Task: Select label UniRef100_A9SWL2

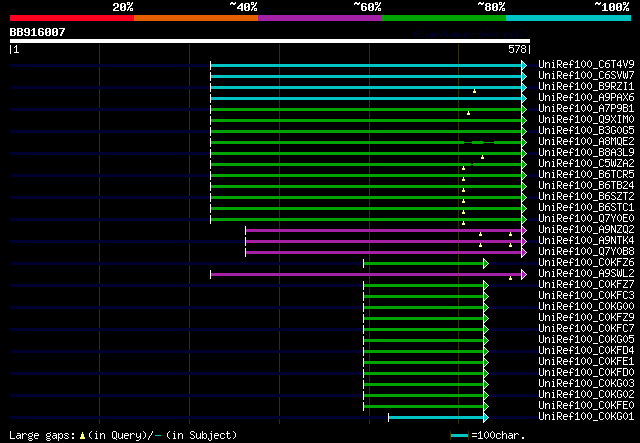Action: pyautogui.click(x=586, y=274)
